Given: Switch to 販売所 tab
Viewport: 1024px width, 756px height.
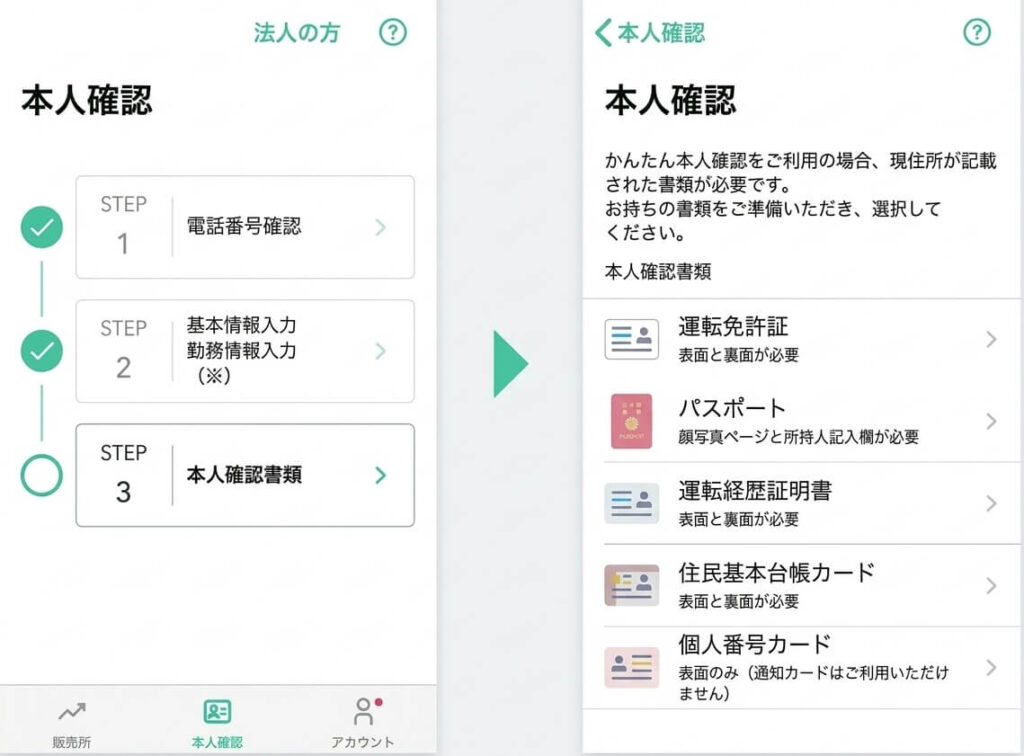Looking at the screenshot, I should (72, 723).
